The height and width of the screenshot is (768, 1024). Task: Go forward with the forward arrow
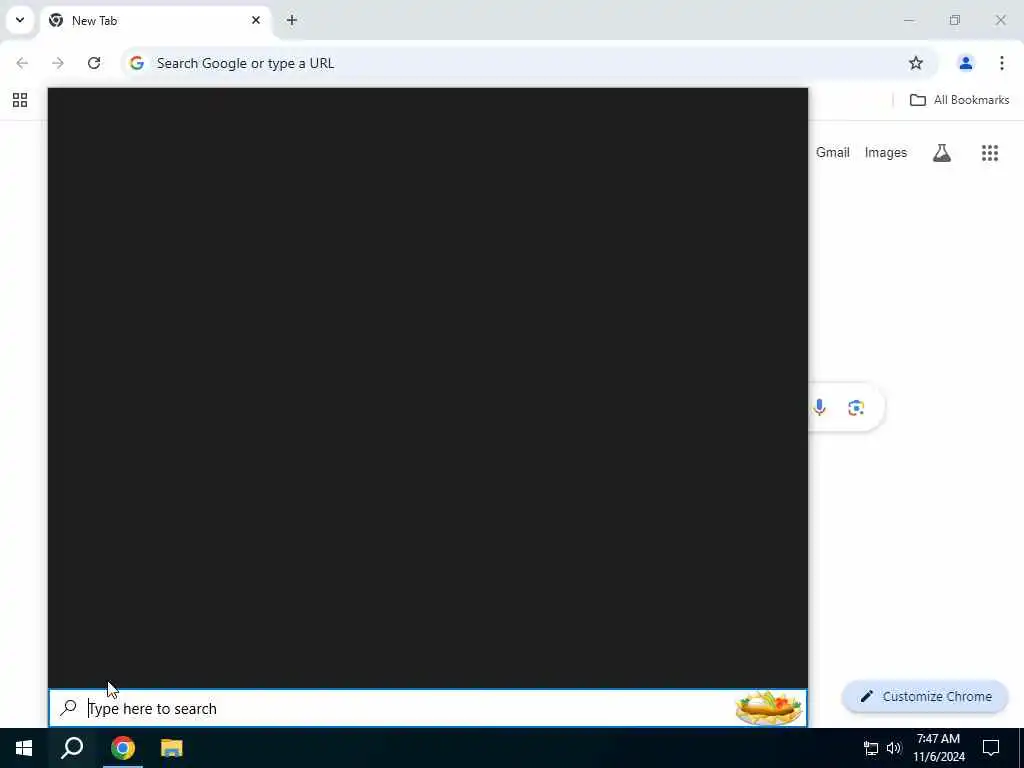point(58,63)
